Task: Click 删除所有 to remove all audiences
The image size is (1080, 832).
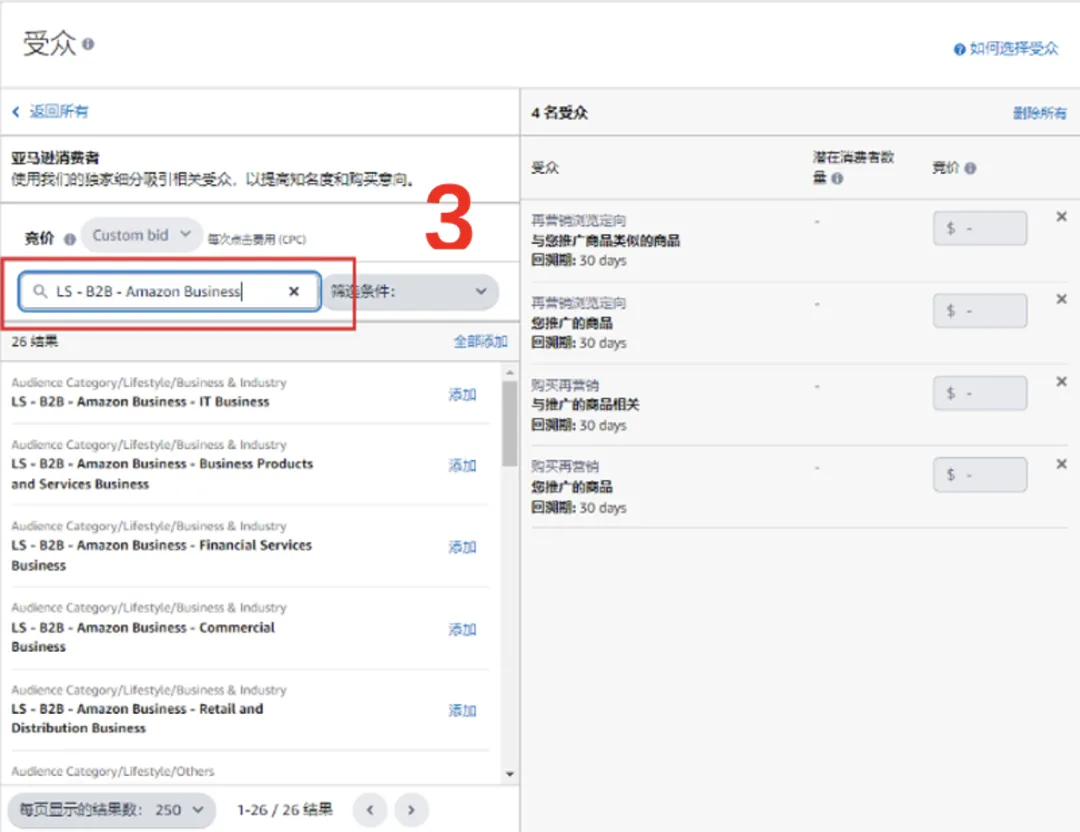Action: 1039,113
